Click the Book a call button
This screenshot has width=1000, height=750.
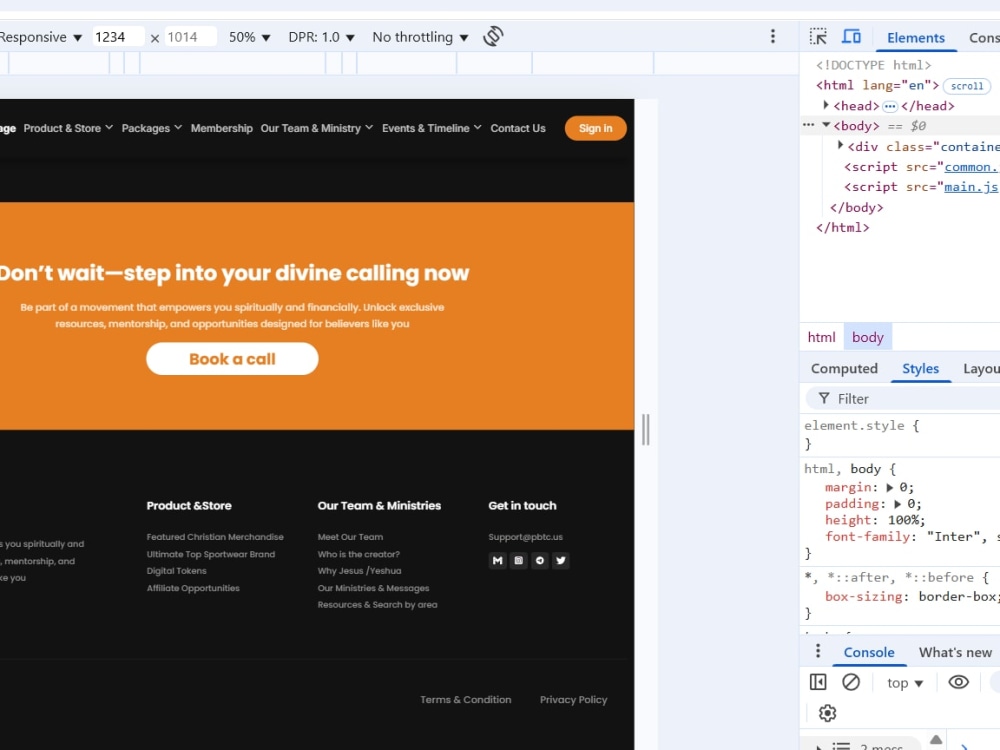(232, 358)
